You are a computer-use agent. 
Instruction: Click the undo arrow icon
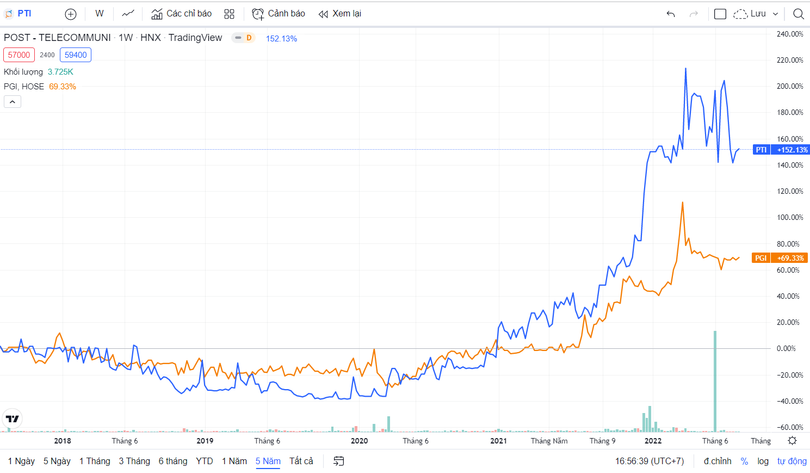(x=670, y=14)
